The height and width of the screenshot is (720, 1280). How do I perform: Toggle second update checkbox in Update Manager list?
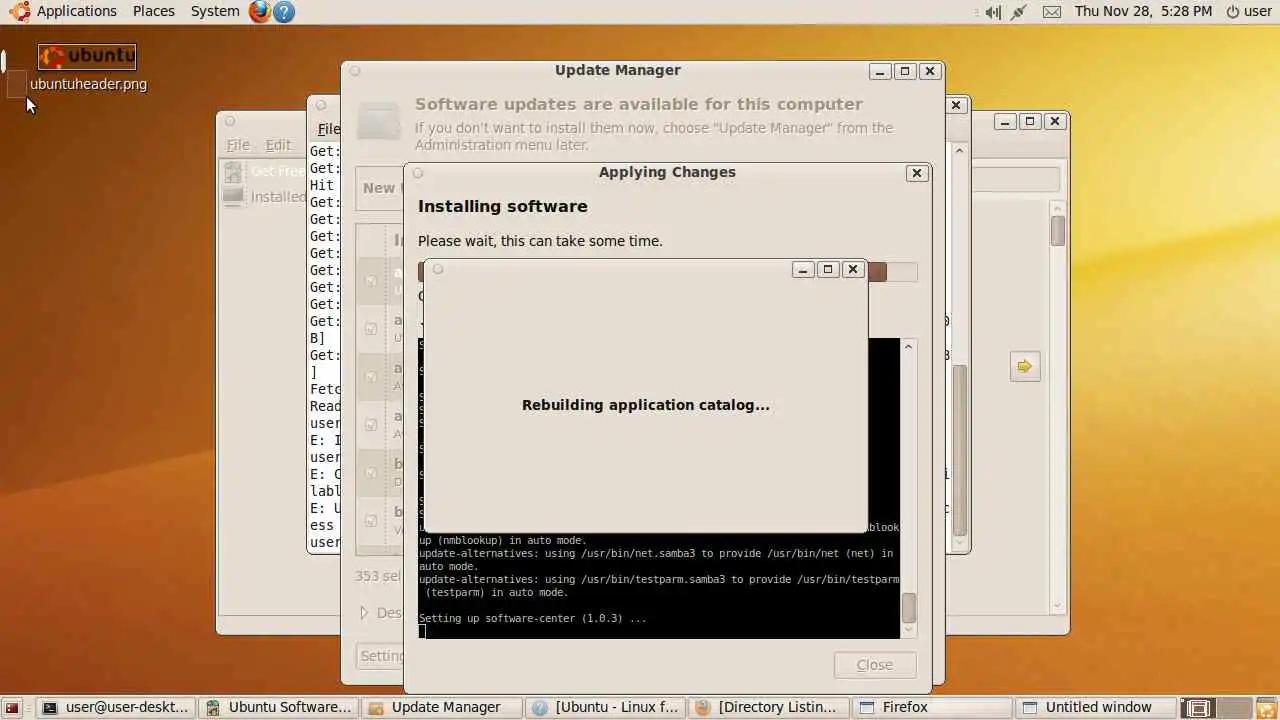[x=371, y=328]
